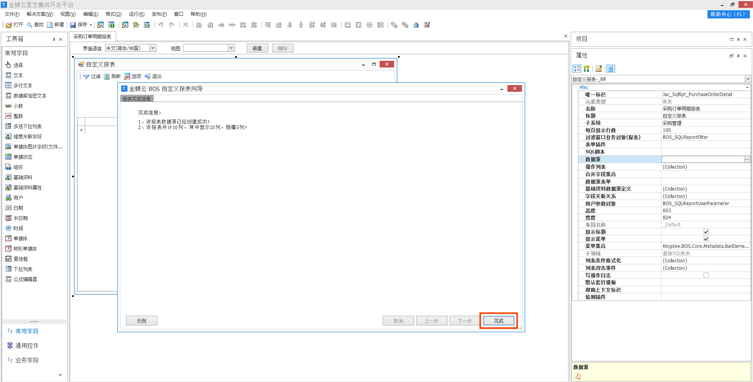Pick the 下拉列表 dropdown field in toolbox
The height and width of the screenshot is (382, 753).
point(19,269)
